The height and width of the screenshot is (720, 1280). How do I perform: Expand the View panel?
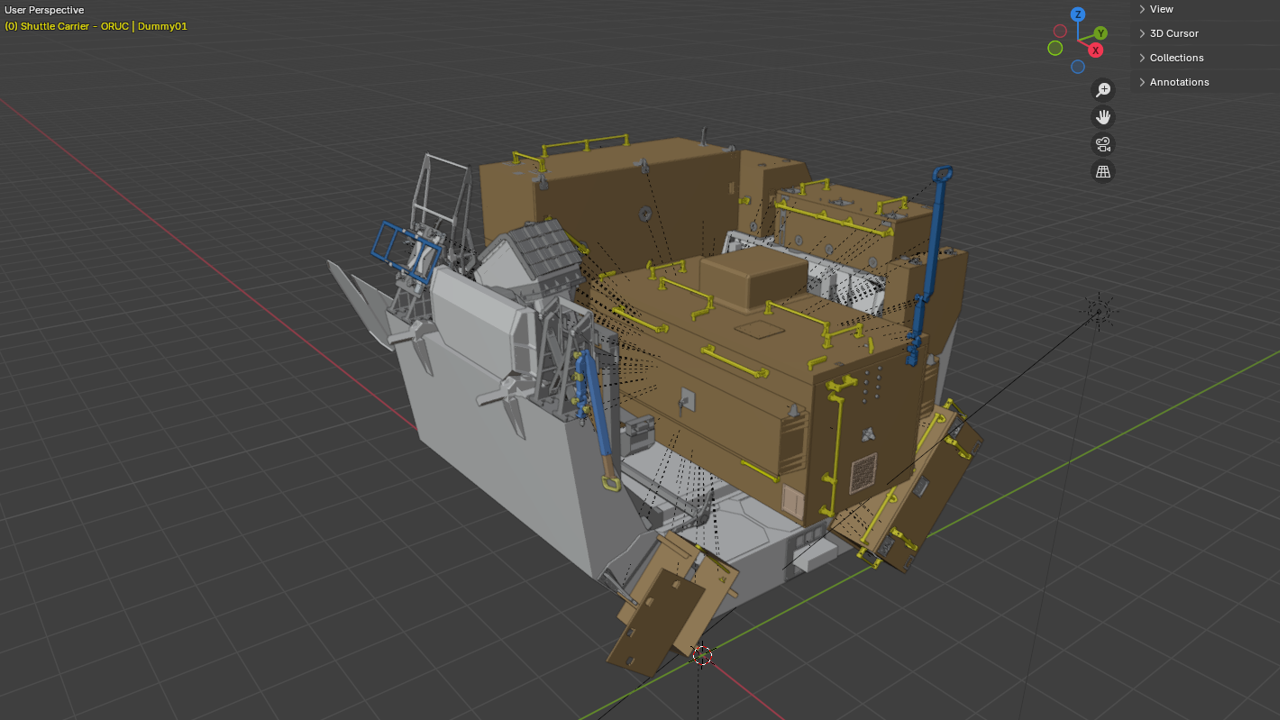pyautogui.click(x=1160, y=9)
